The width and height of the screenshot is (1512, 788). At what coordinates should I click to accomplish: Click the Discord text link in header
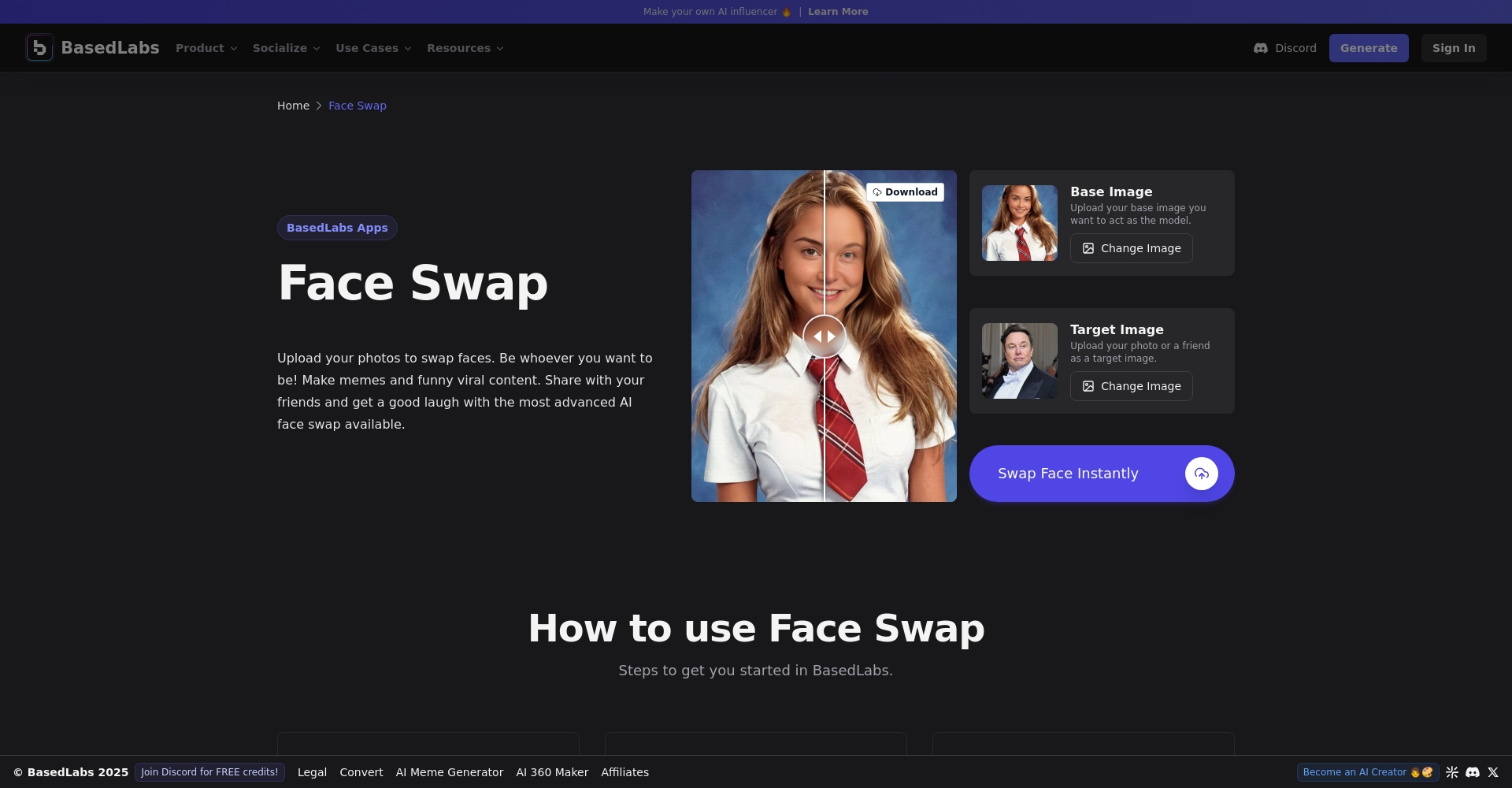(x=1295, y=48)
